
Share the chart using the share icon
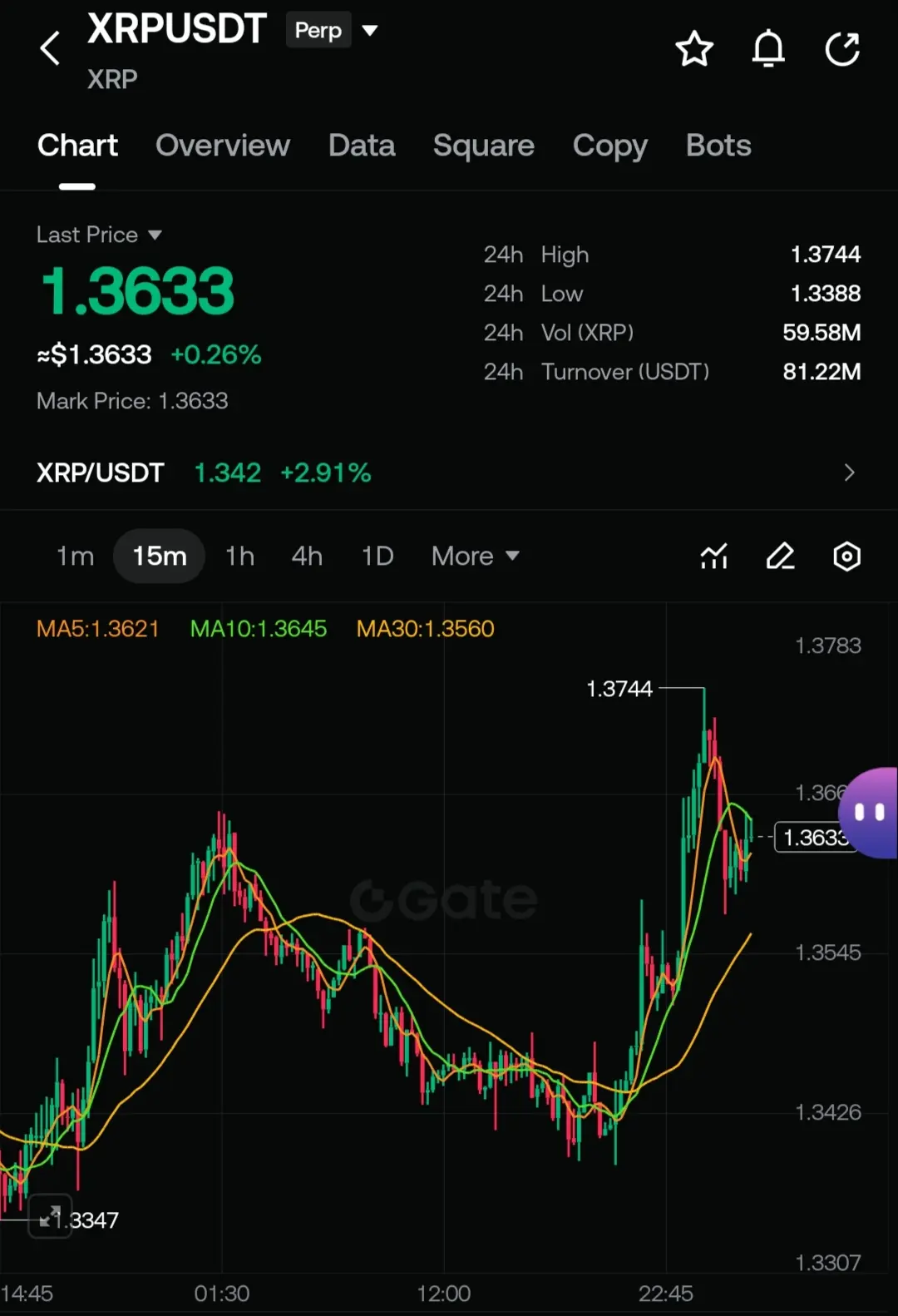coord(842,49)
